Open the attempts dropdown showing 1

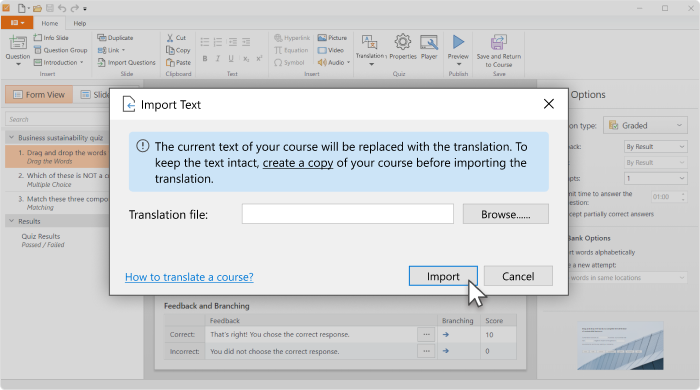[655, 178]
